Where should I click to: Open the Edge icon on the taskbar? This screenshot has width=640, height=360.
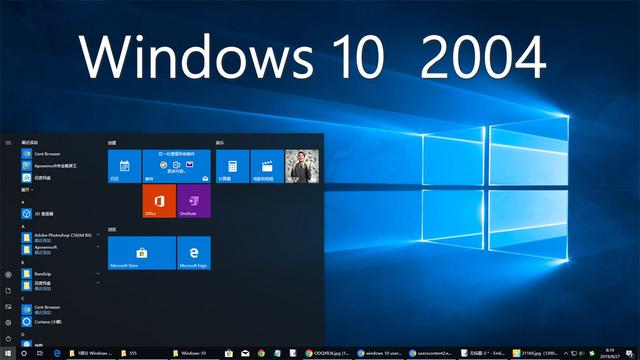pos(57,353)
